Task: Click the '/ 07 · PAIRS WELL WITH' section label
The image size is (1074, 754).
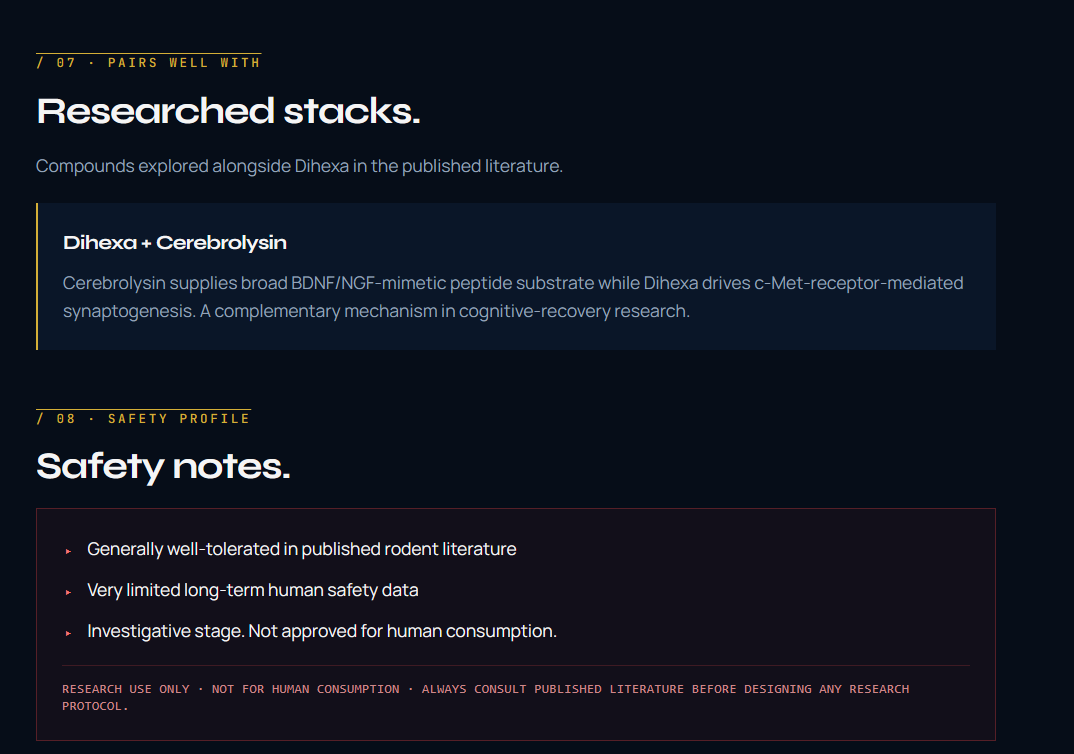Action: click(x=149, y=62)
